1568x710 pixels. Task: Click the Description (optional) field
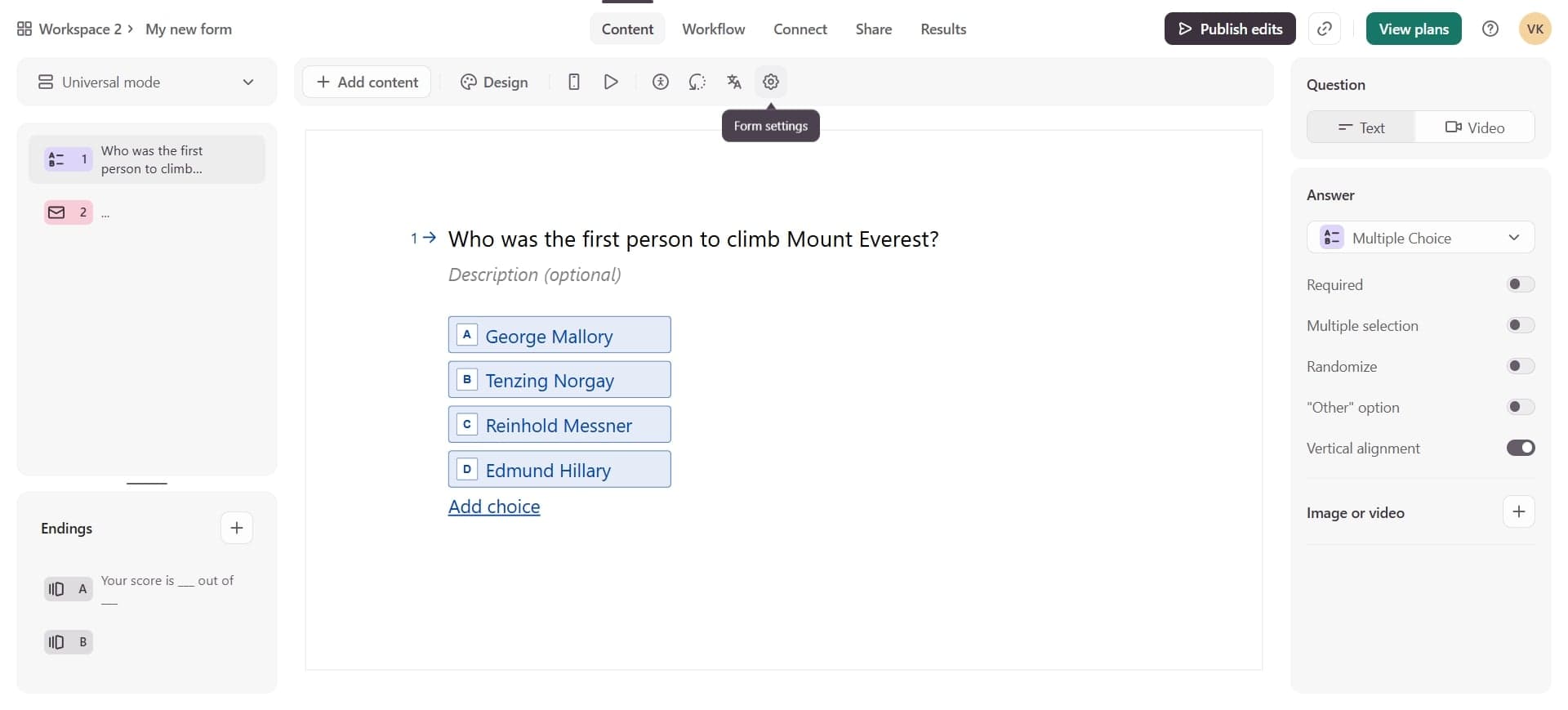[534, 275]
